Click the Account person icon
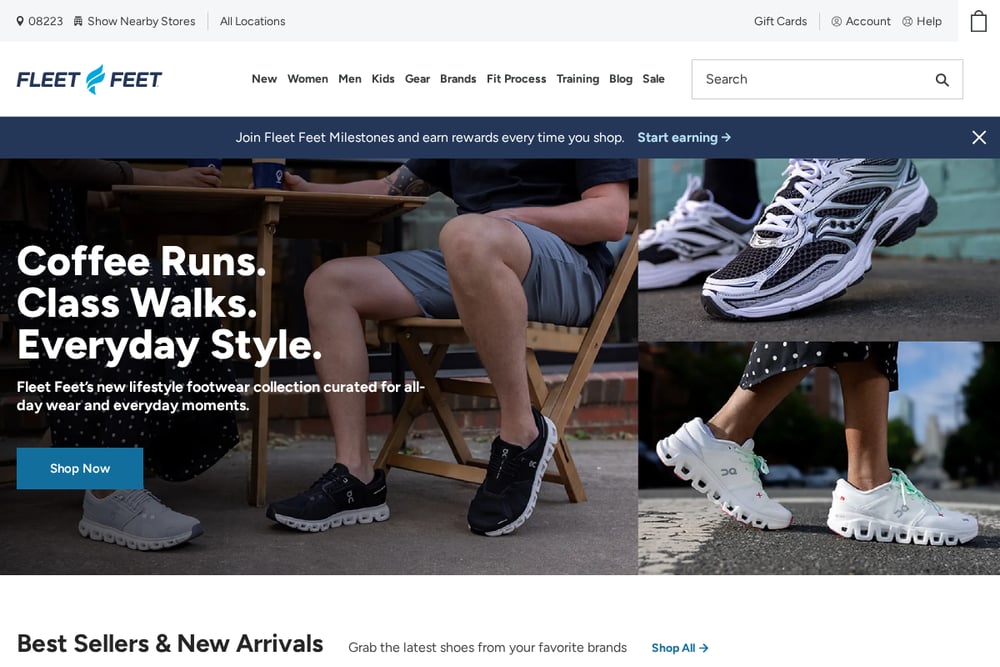 coord(836,21)
